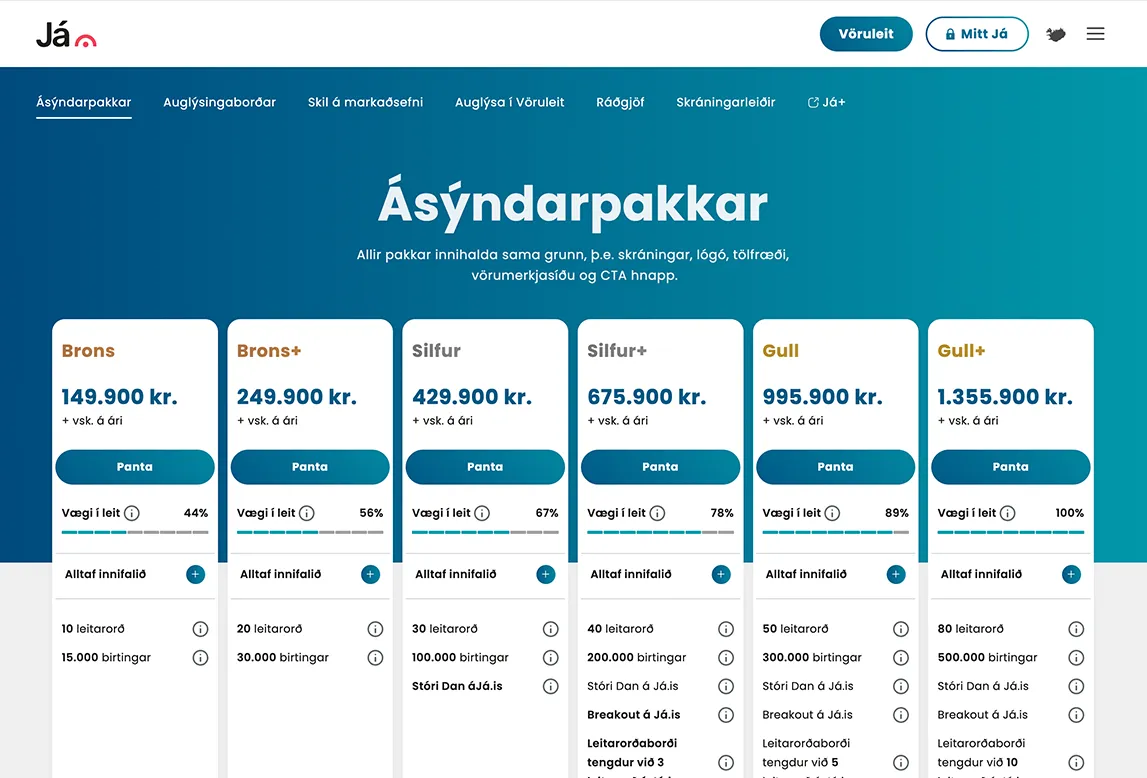The width and height of the screenshot is (1147, 778).
Task: Show info for 30.000 birtingar
Action: (375, 657)
